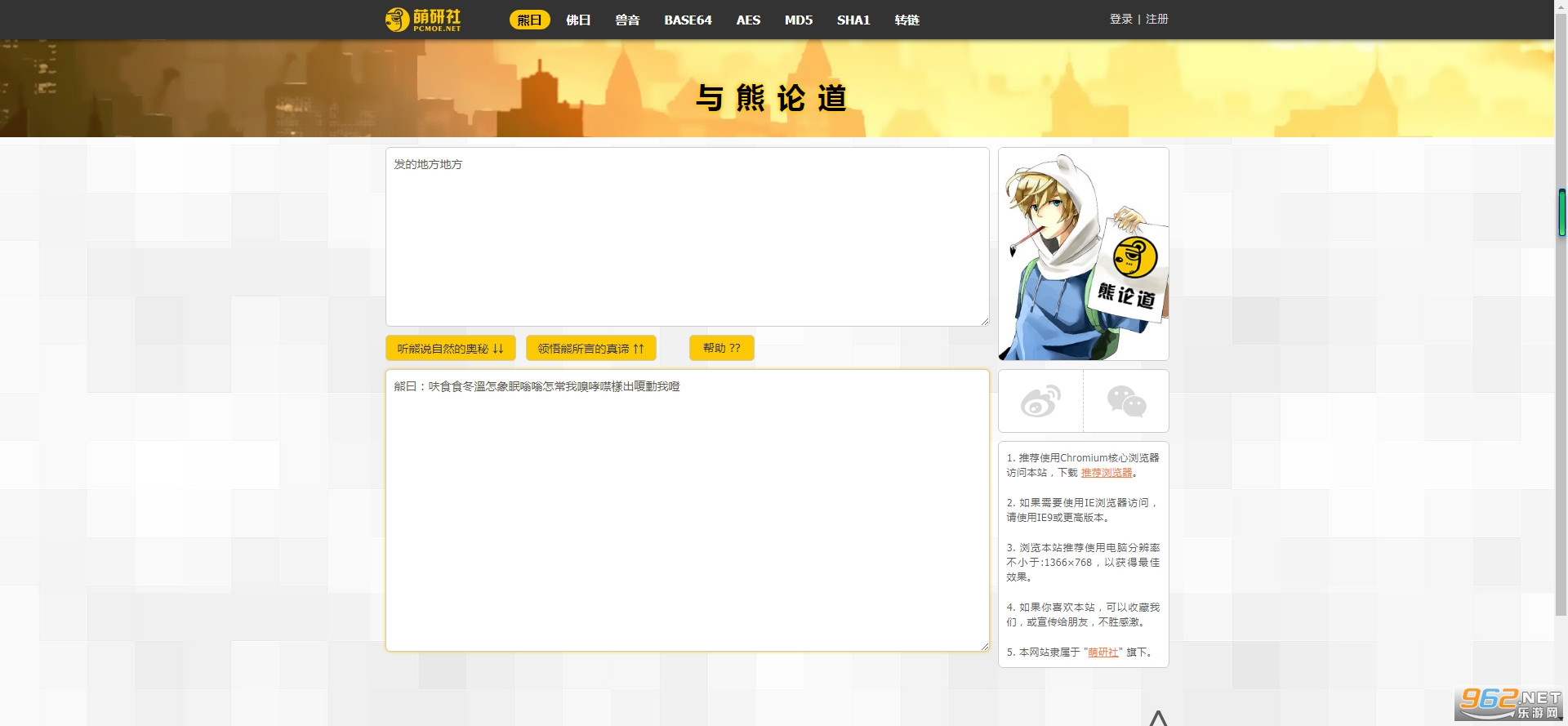The height and width of the screenshot is (726, 1568).
Task: Click the 注册 register link
Action: coord(1156,19)
